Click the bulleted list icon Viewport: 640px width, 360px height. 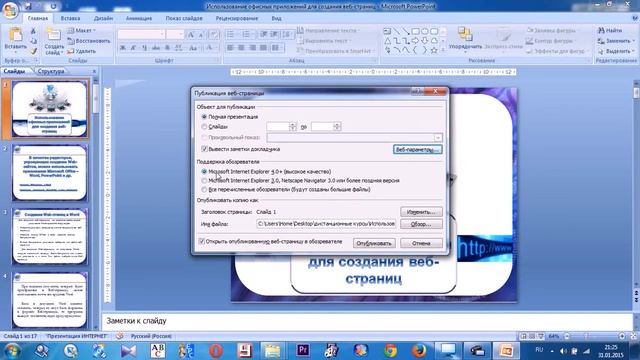click(231, 34)
